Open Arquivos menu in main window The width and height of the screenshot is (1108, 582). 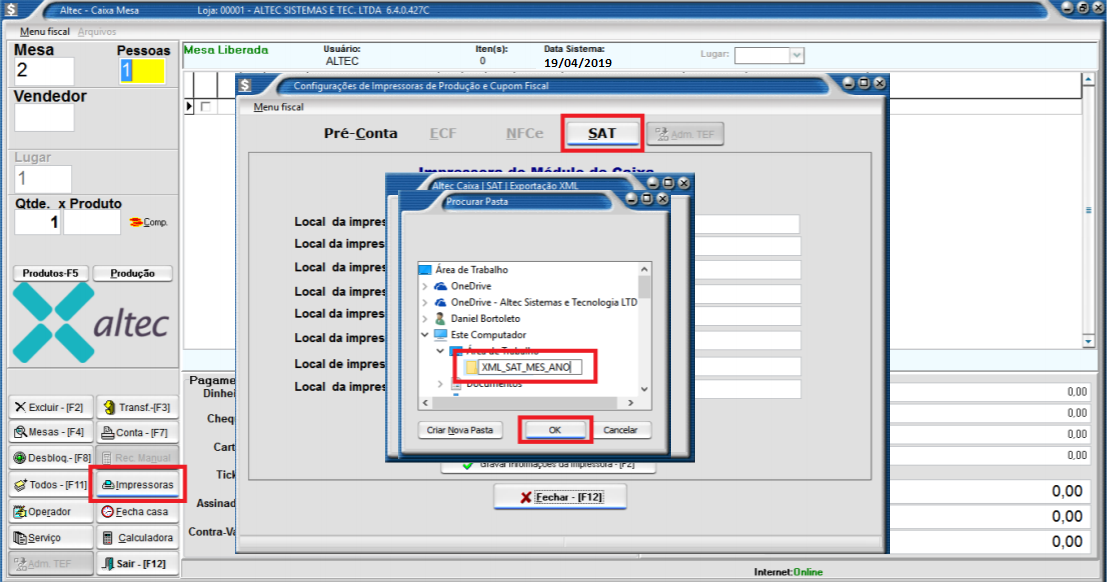click(97, 32)
